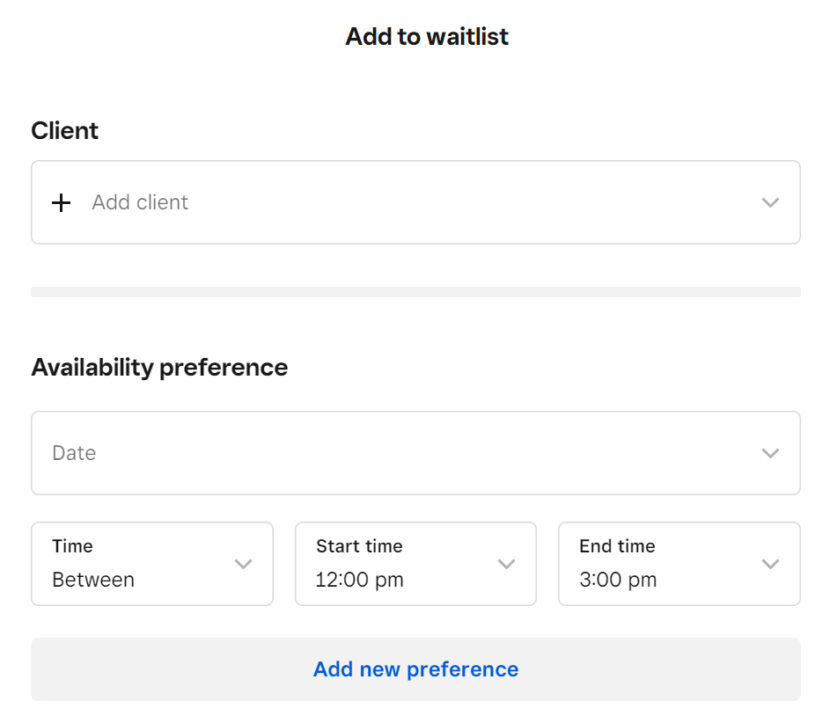Select the Date input under Availability preference
Image resolution: width=830 pixels, height=716 pixels.
tap(400, 453)
